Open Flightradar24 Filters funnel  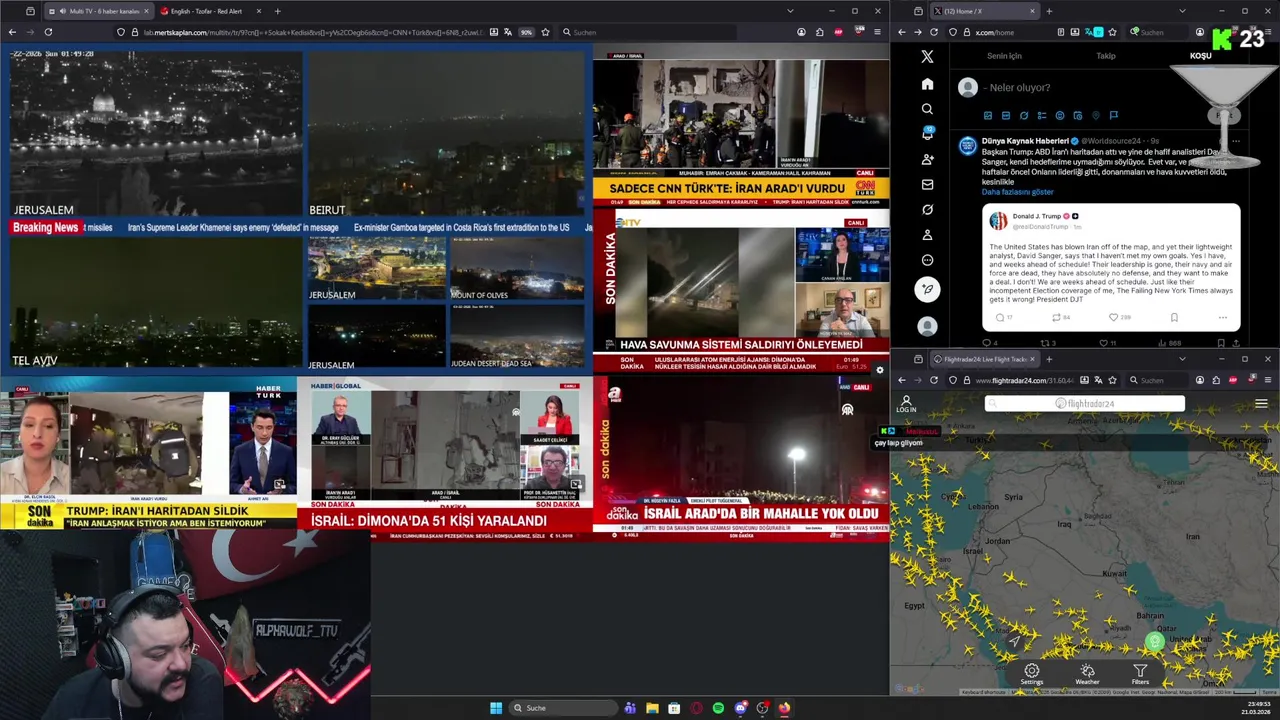[1140, 674]
